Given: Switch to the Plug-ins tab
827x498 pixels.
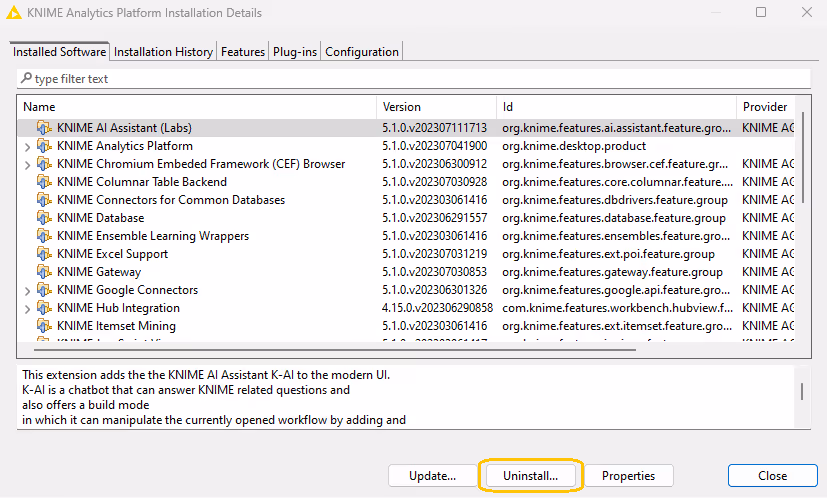Looking at the screenshot, I should pyautogui.click(x=295, y=52).
